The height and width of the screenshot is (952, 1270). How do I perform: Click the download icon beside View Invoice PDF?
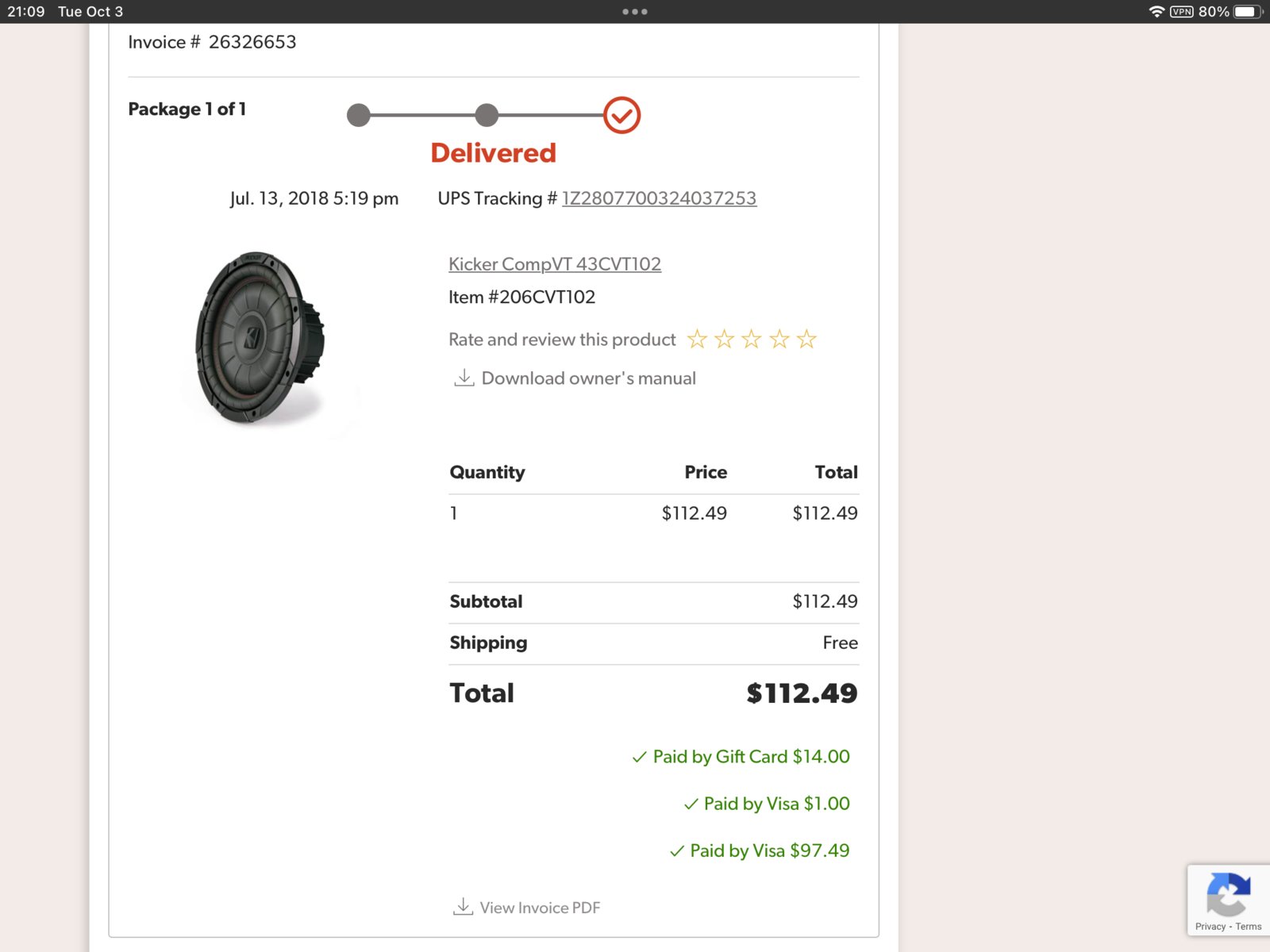tap(463, 906)
